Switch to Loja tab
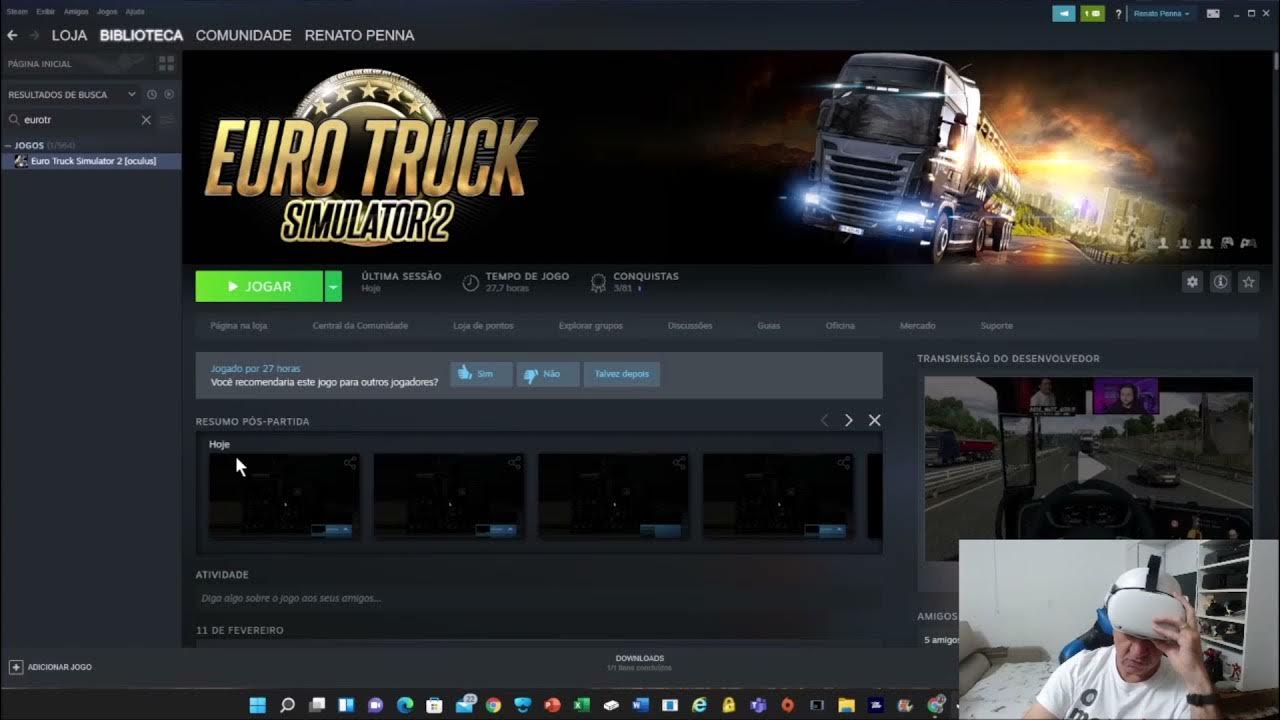Image resolution: width=1280 pixels, height=720 pixels. [69, 35]
